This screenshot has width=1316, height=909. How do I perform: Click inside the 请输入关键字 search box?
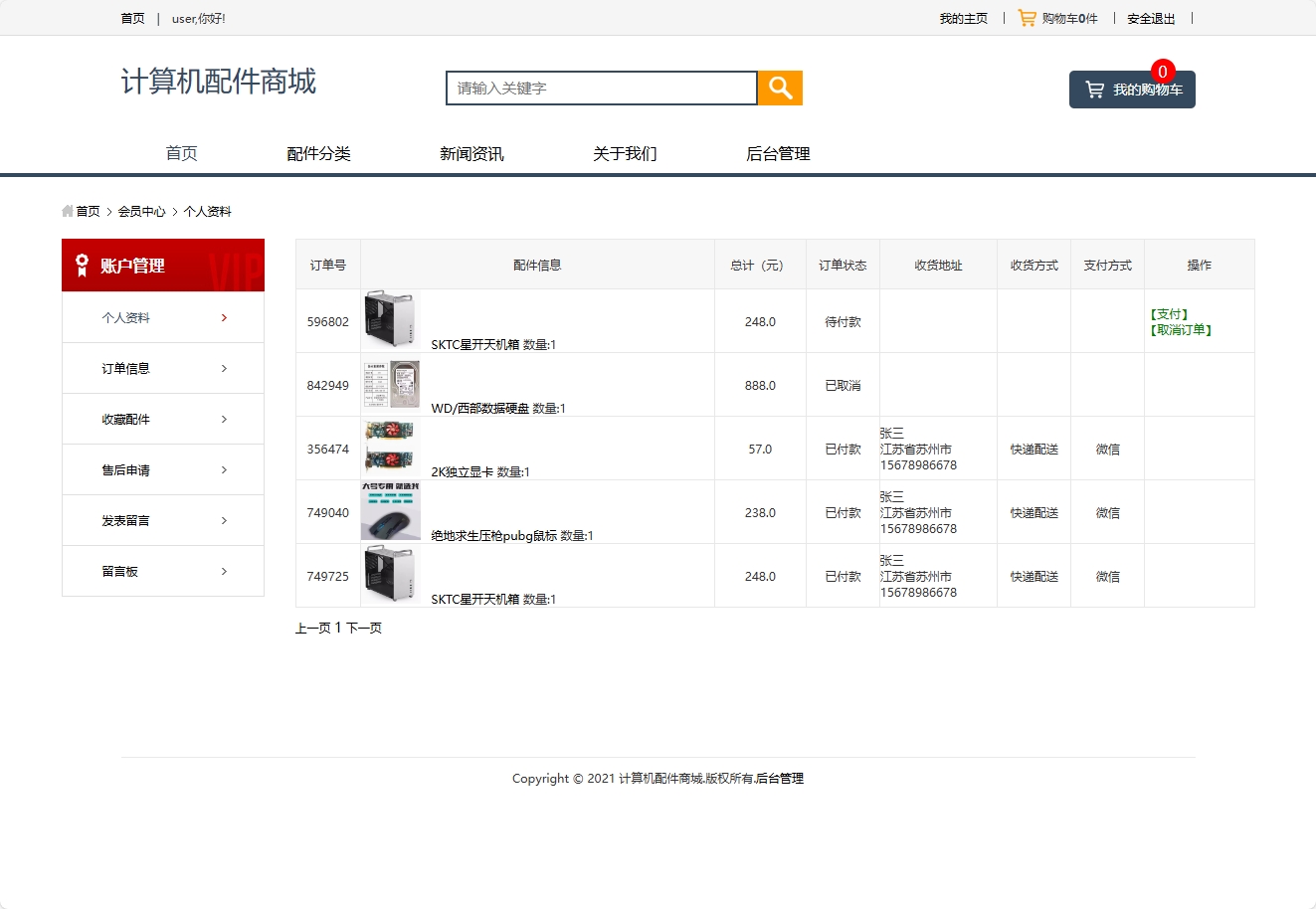point(601,88)
